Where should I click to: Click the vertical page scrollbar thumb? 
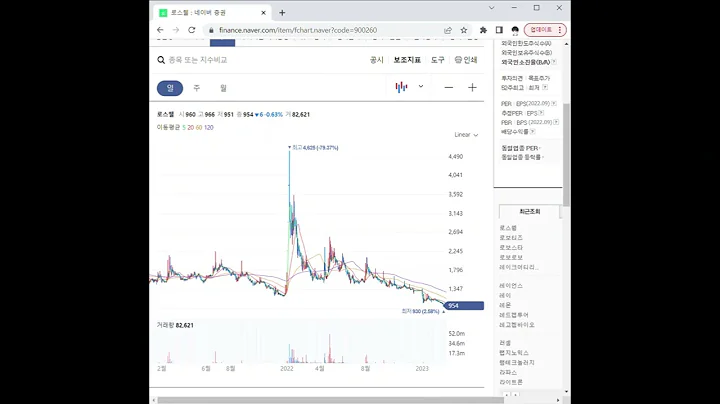tap(566, 154)
